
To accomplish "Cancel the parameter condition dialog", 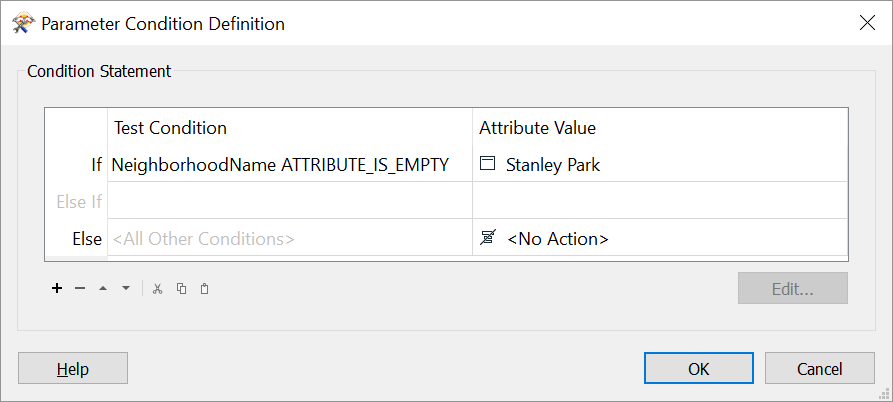I will 820,368.
